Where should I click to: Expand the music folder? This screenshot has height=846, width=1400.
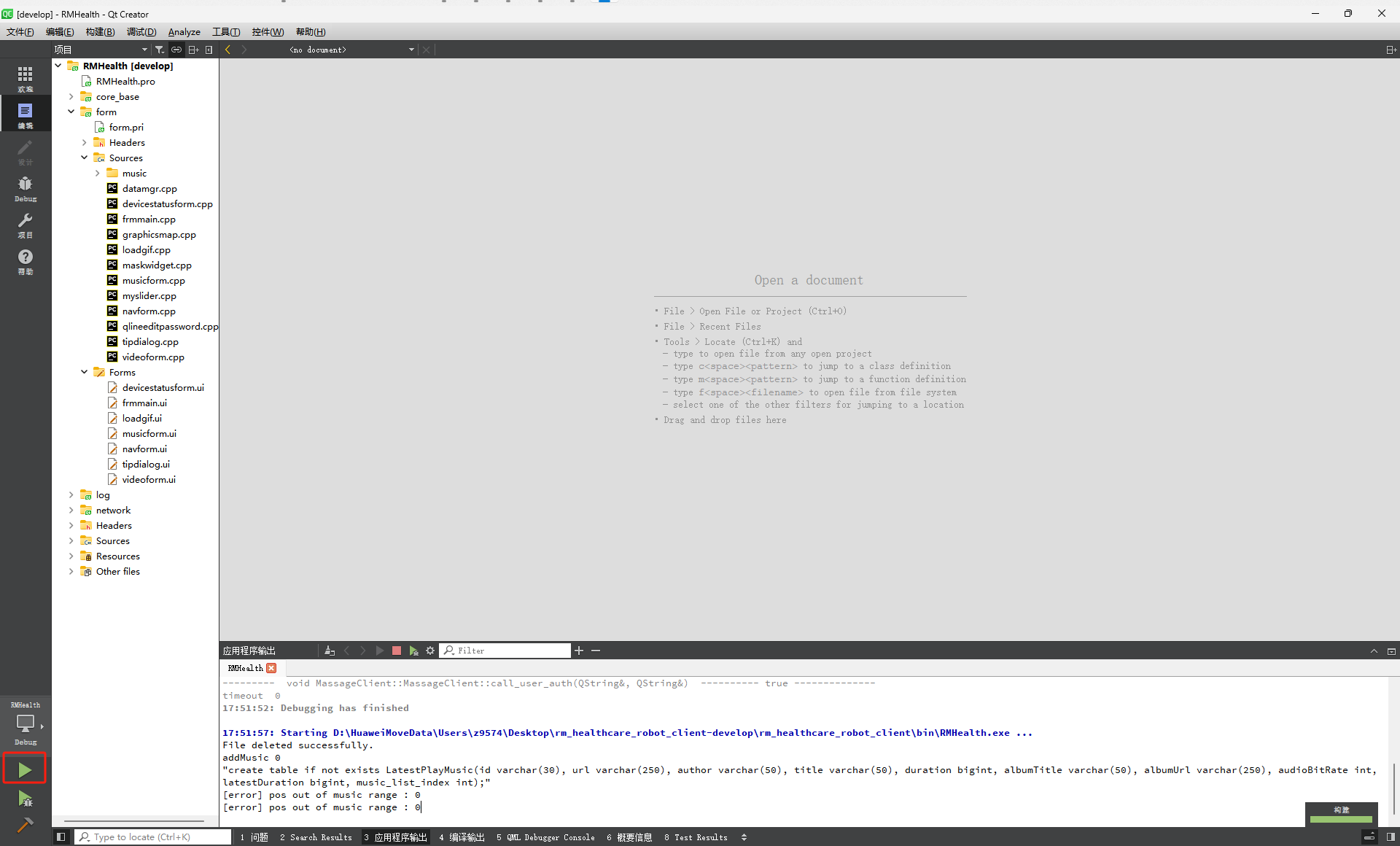pos(98,173)
